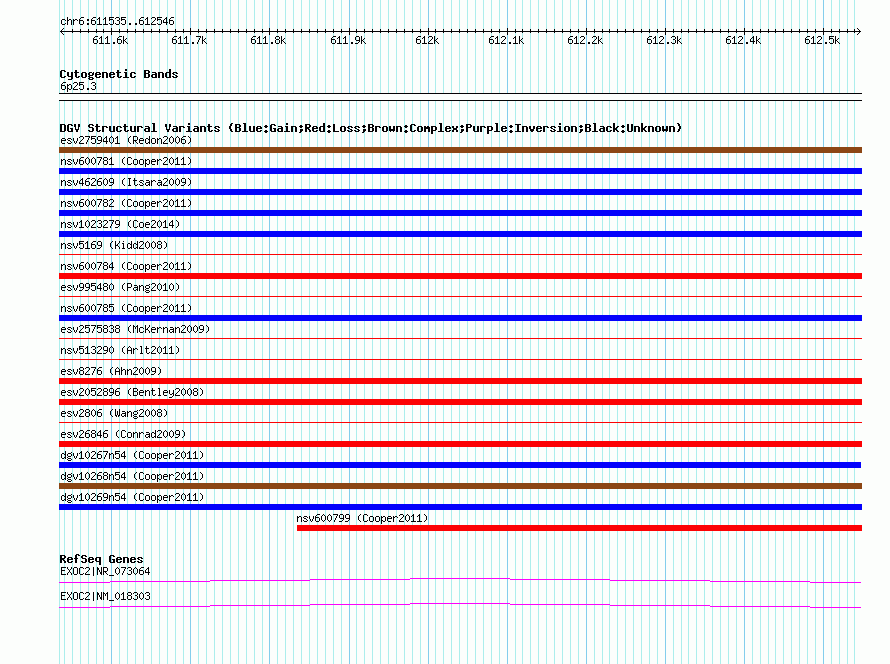Open the nsv5169 (Kidd2008) variant label
The image size is (890, 664).
[114, 245]
